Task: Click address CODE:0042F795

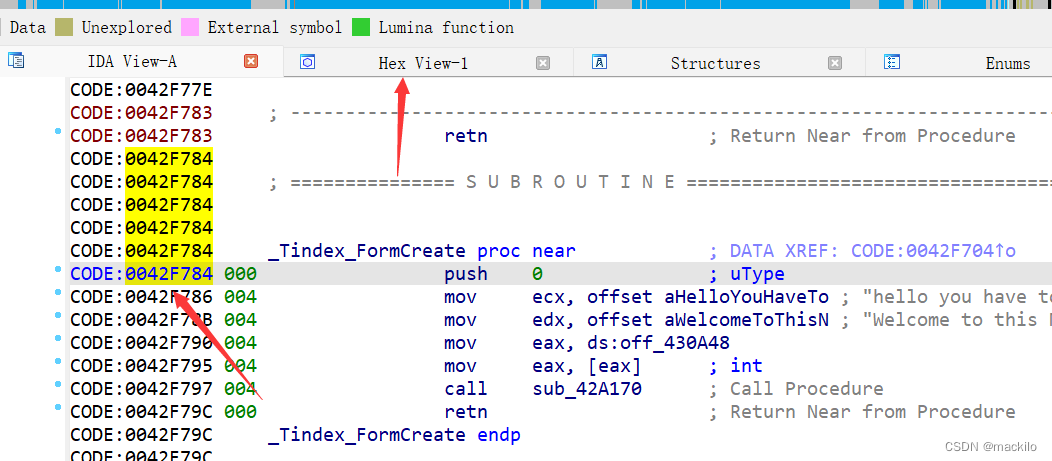Action: [x=142, y=366]
